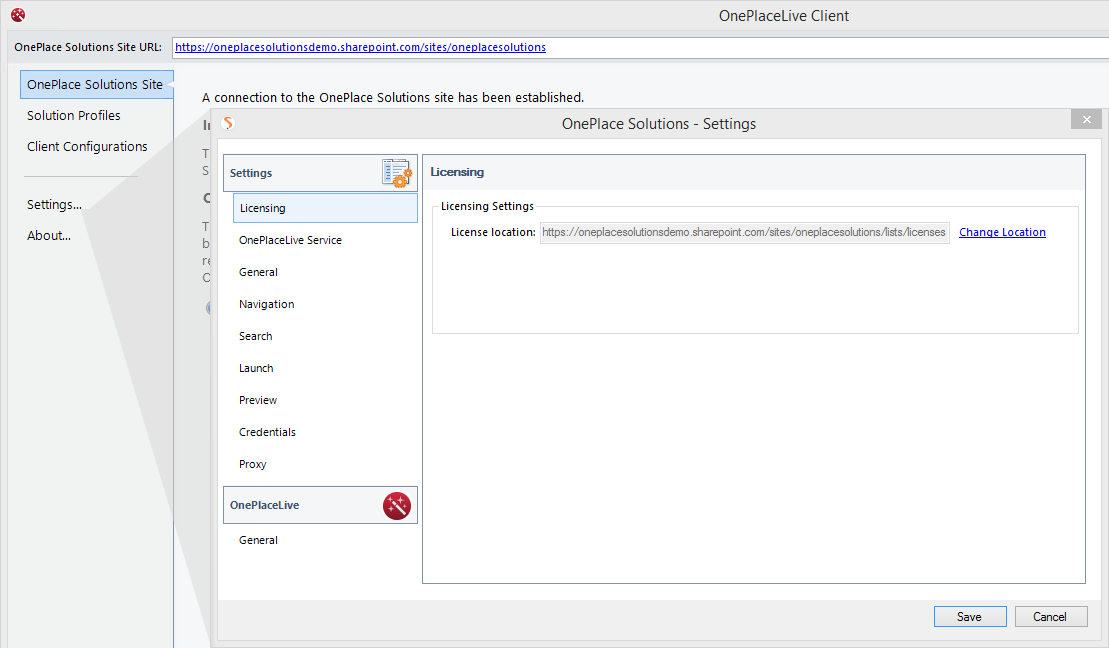Screen dimensions: 1109x648
Task: Close the OnePlace Solutions Settings dialog
Action: click(1086, 120)
